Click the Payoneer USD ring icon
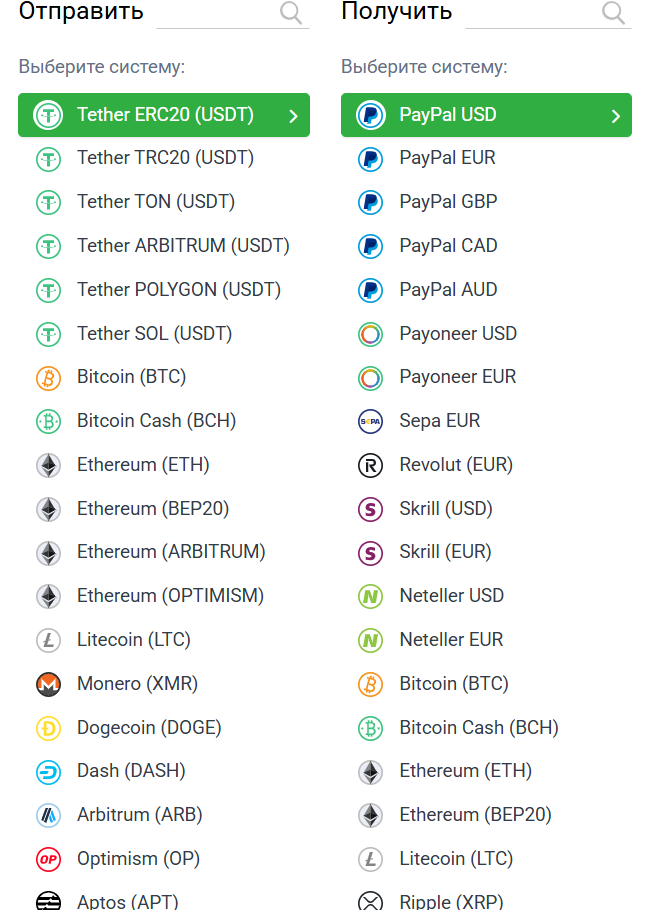653x910 pixels. click(370, 334)
